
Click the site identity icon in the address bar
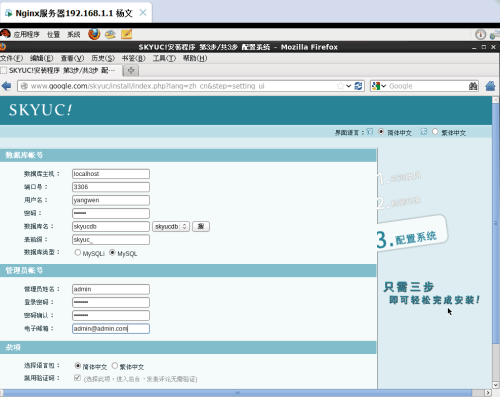click(24, 86)
